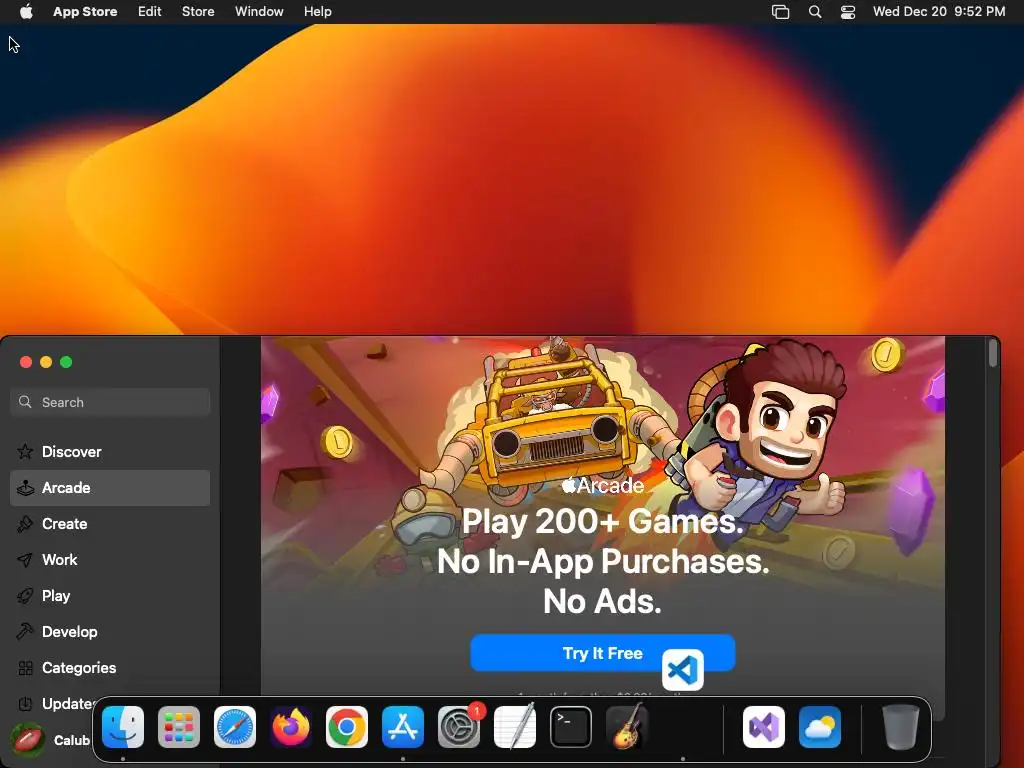Open the Window menu
Viewport: 1024px width, 768px height.
(259, 12)
